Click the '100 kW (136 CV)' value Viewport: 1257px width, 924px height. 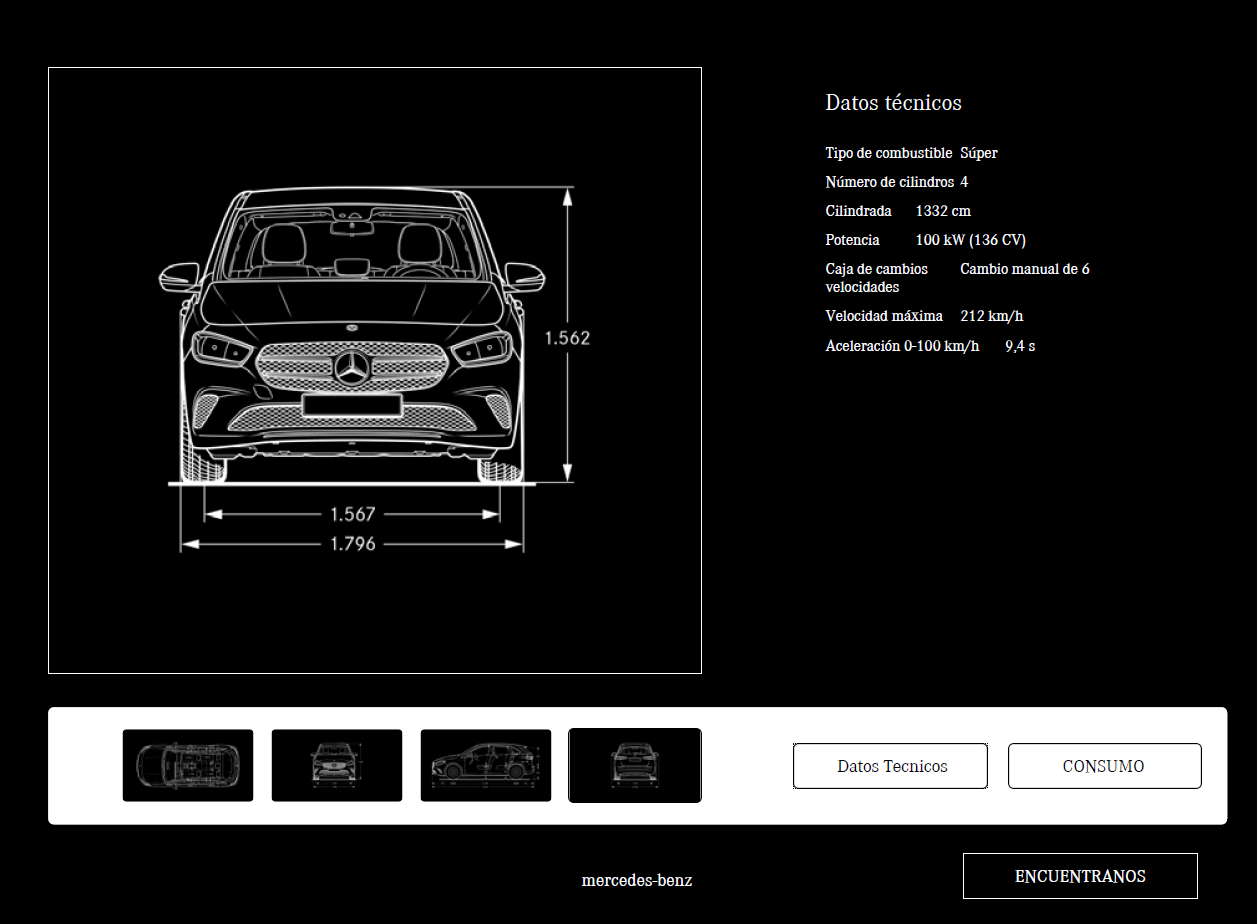971,240
